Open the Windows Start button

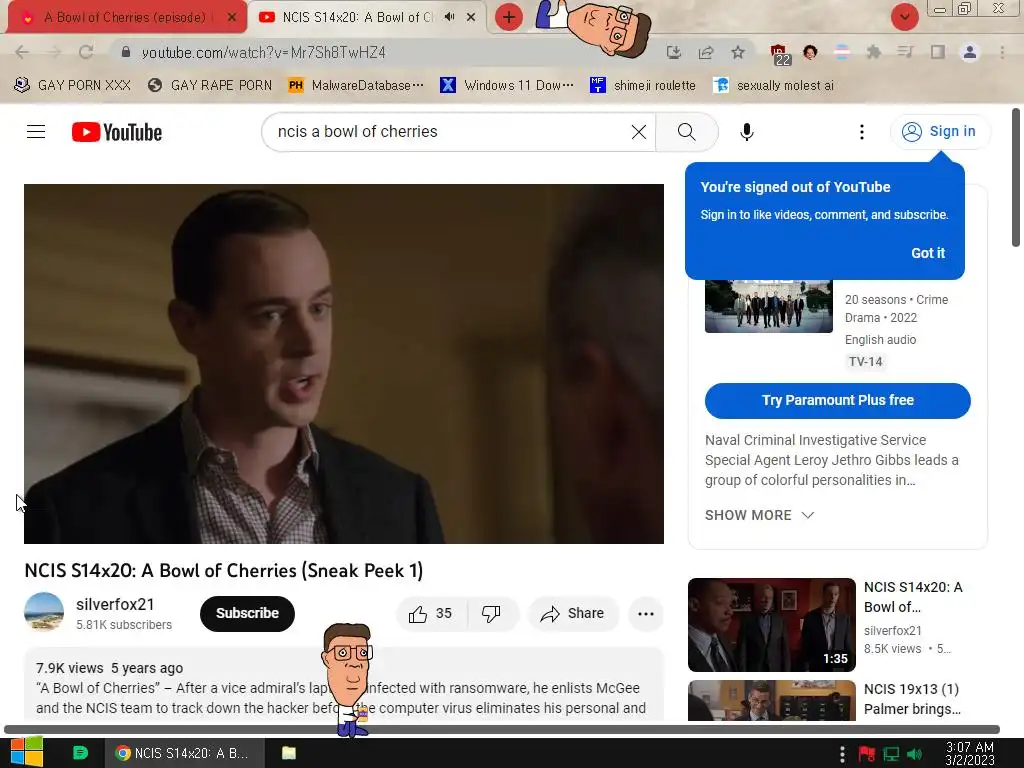coord(26,752)
